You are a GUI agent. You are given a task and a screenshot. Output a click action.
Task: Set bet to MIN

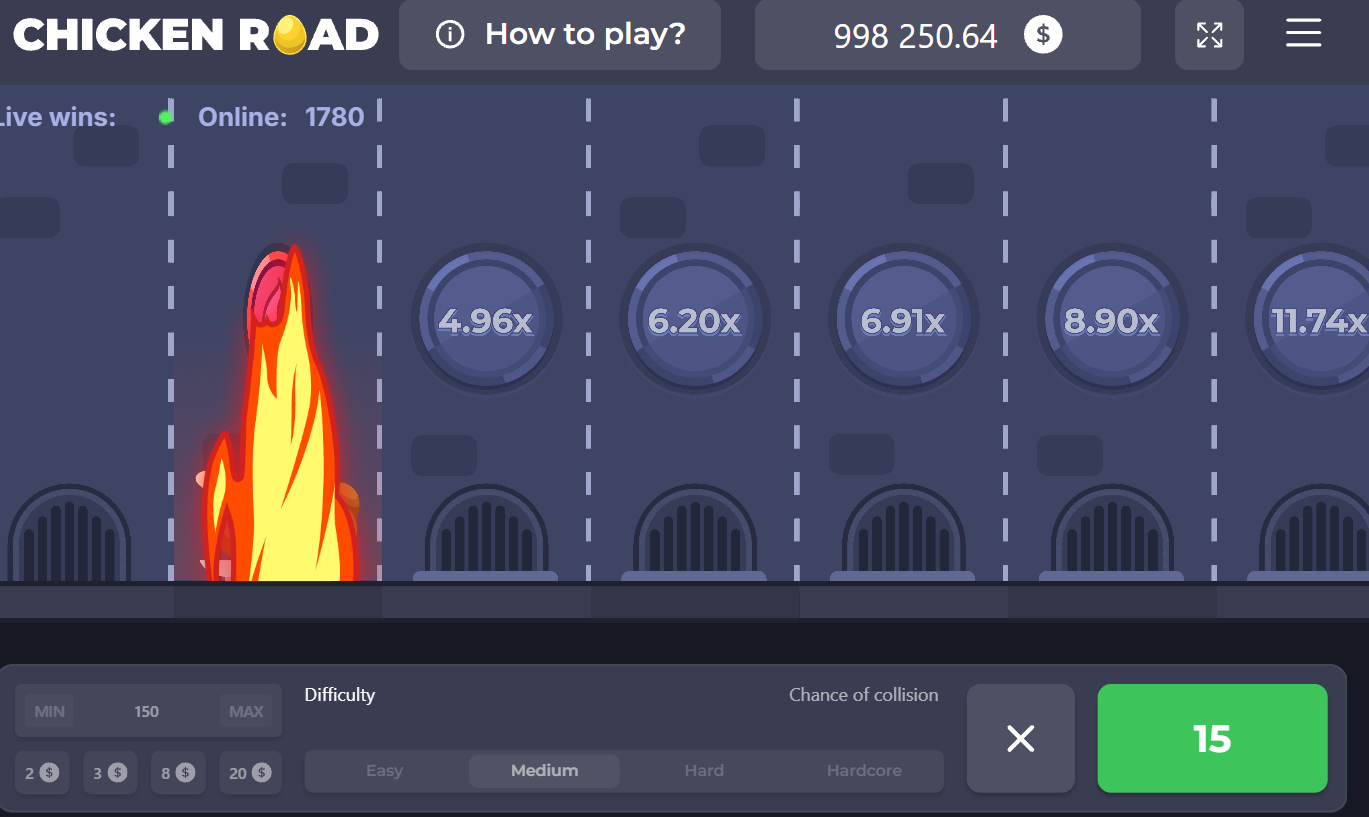coord(49,711)
